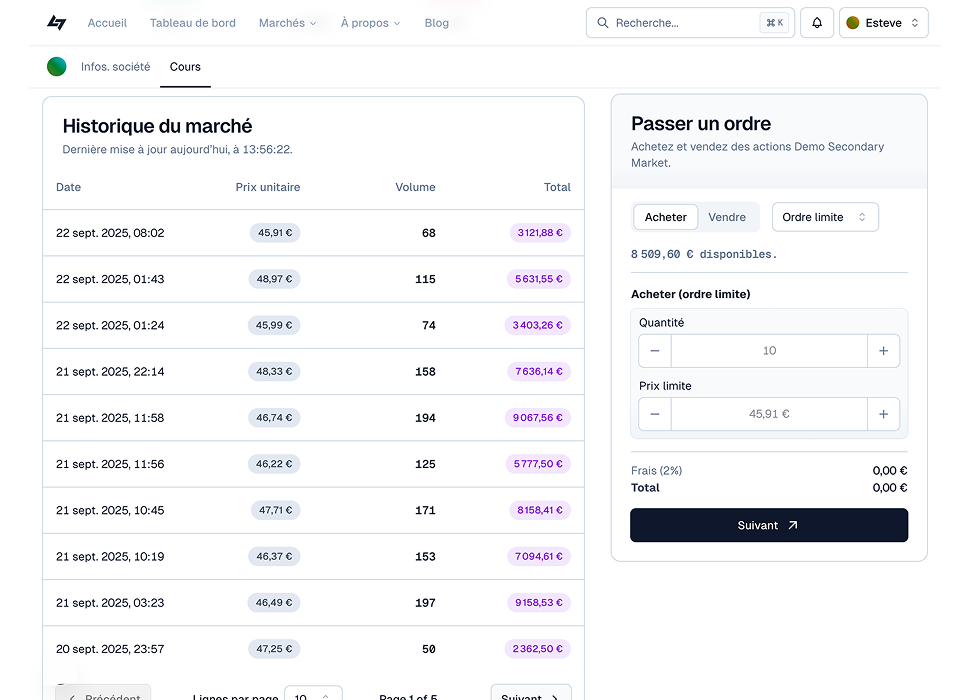970x700 pixels.
Task: Click the ⌘K shortcut badge
Action: 775,23
